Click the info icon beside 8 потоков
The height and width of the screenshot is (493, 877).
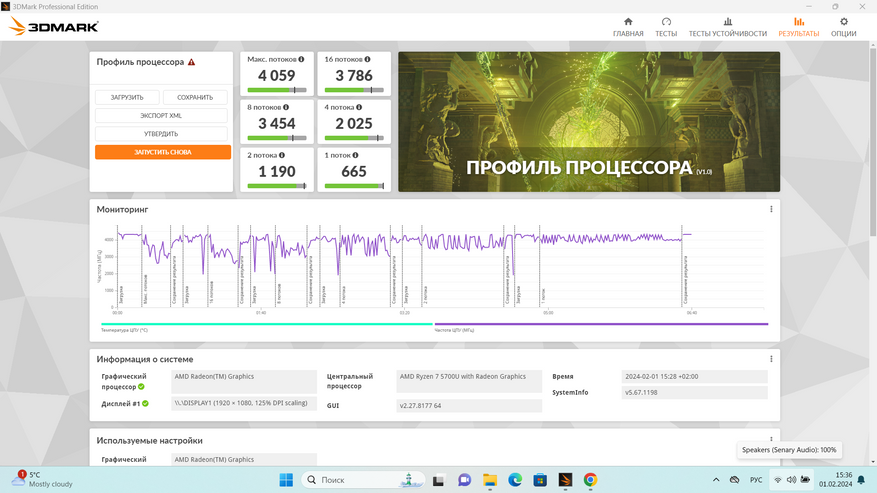pos(286,107)
